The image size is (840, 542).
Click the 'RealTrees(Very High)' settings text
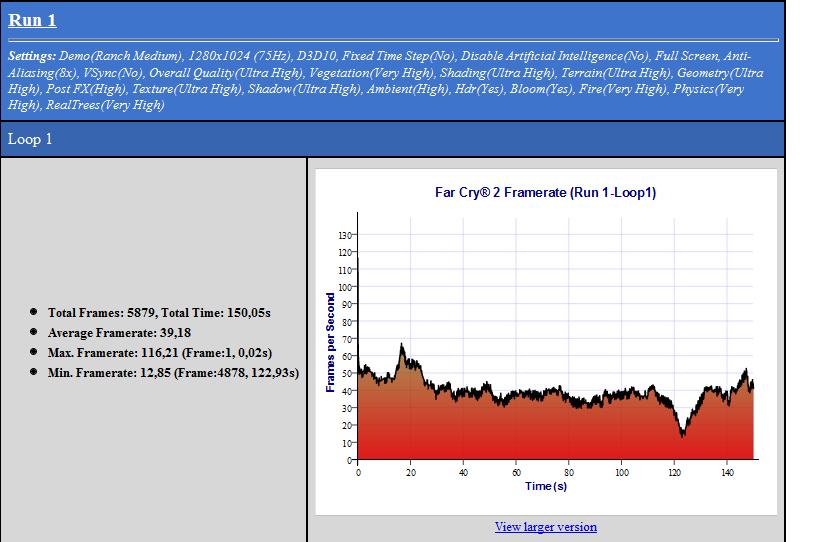coord(105,105)
